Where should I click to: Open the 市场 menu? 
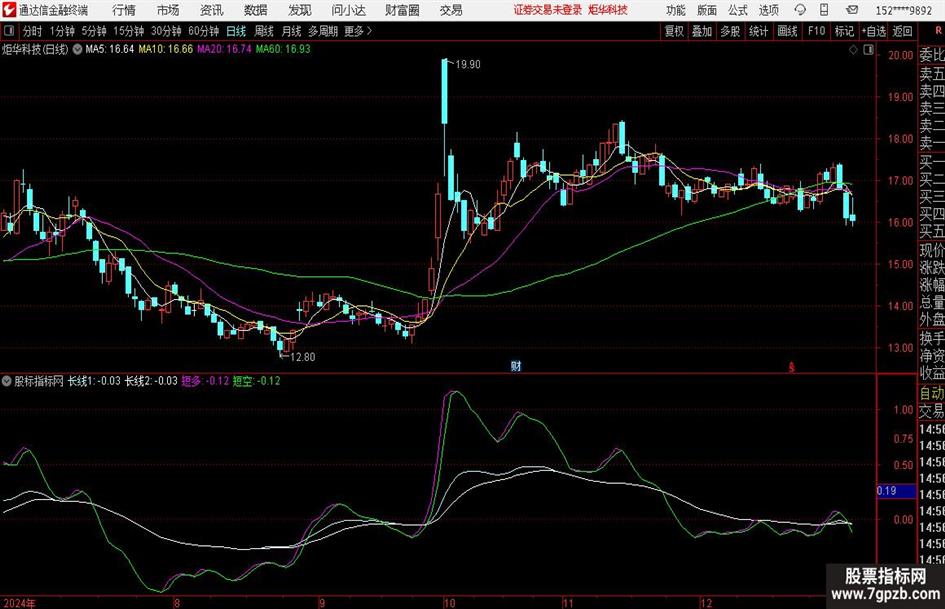[x=168, y=10]
